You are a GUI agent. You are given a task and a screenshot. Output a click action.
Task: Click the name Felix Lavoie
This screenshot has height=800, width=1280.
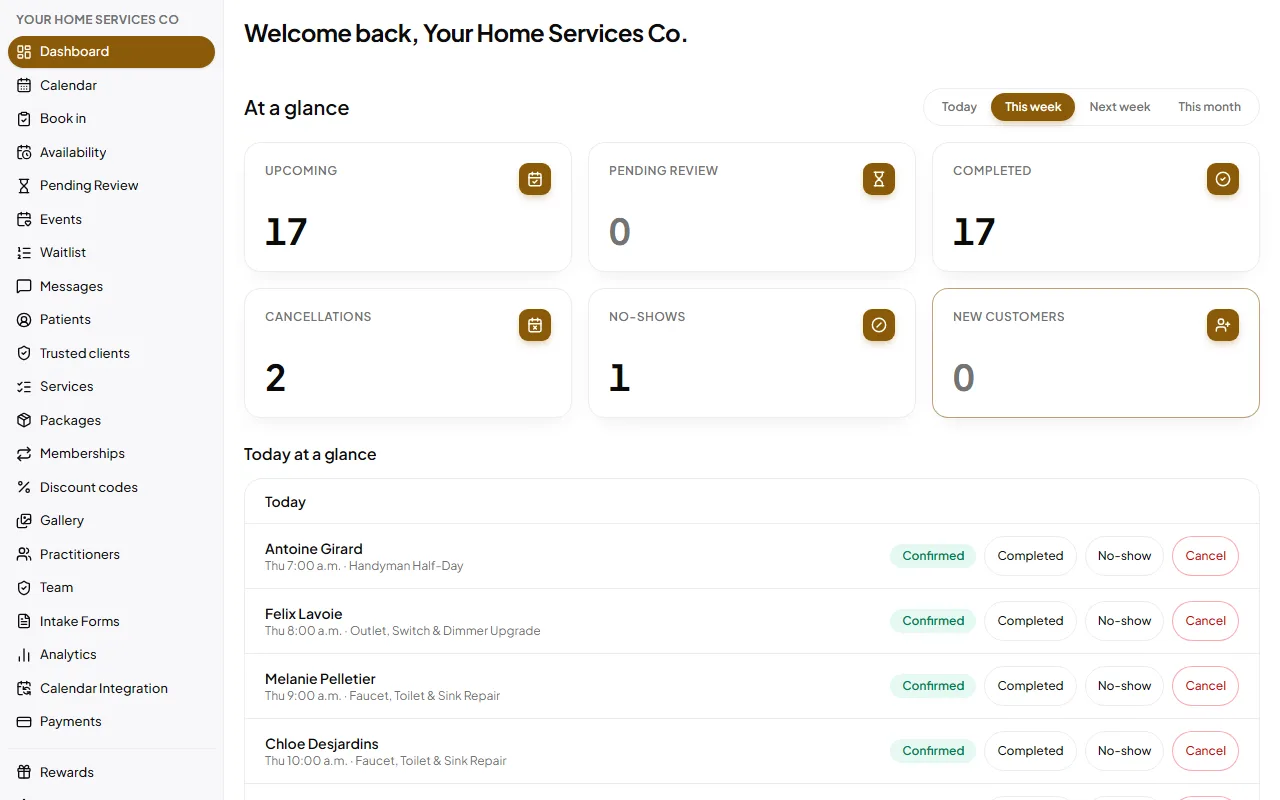(x=304, y=614)
